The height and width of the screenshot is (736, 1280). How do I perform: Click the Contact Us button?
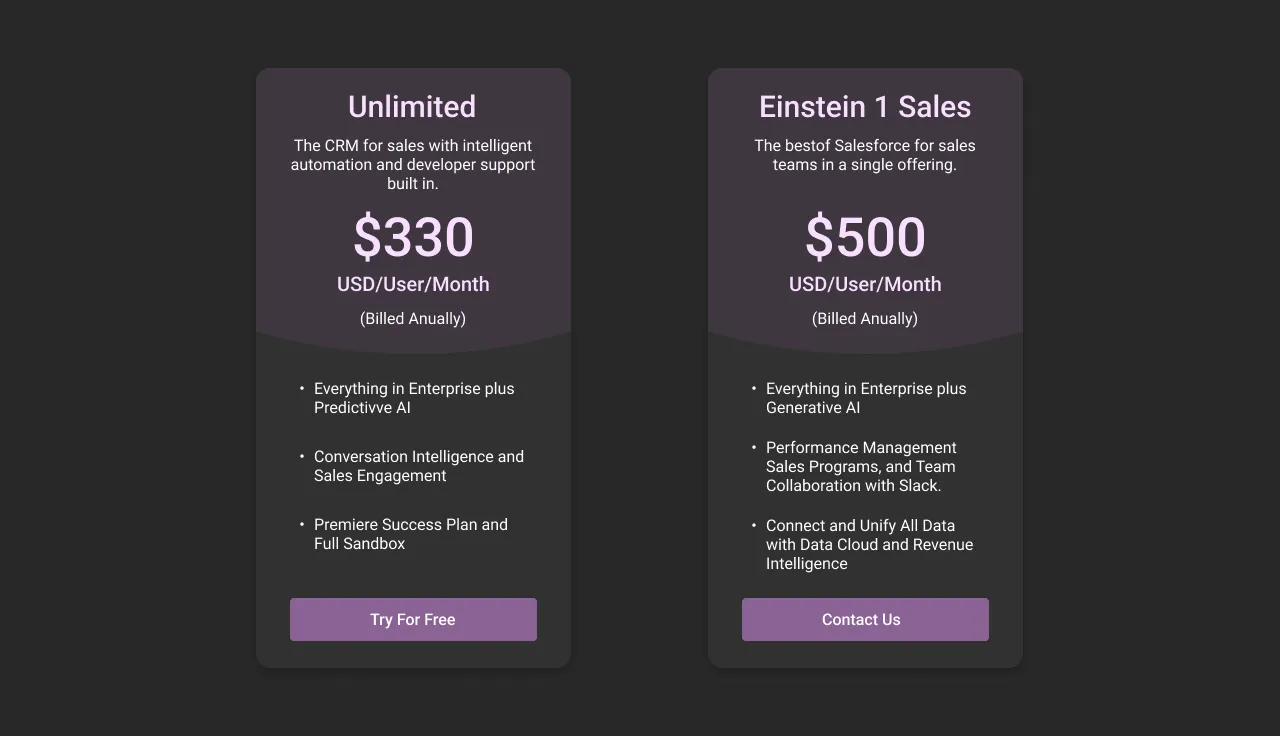click(x=864, y=619)
